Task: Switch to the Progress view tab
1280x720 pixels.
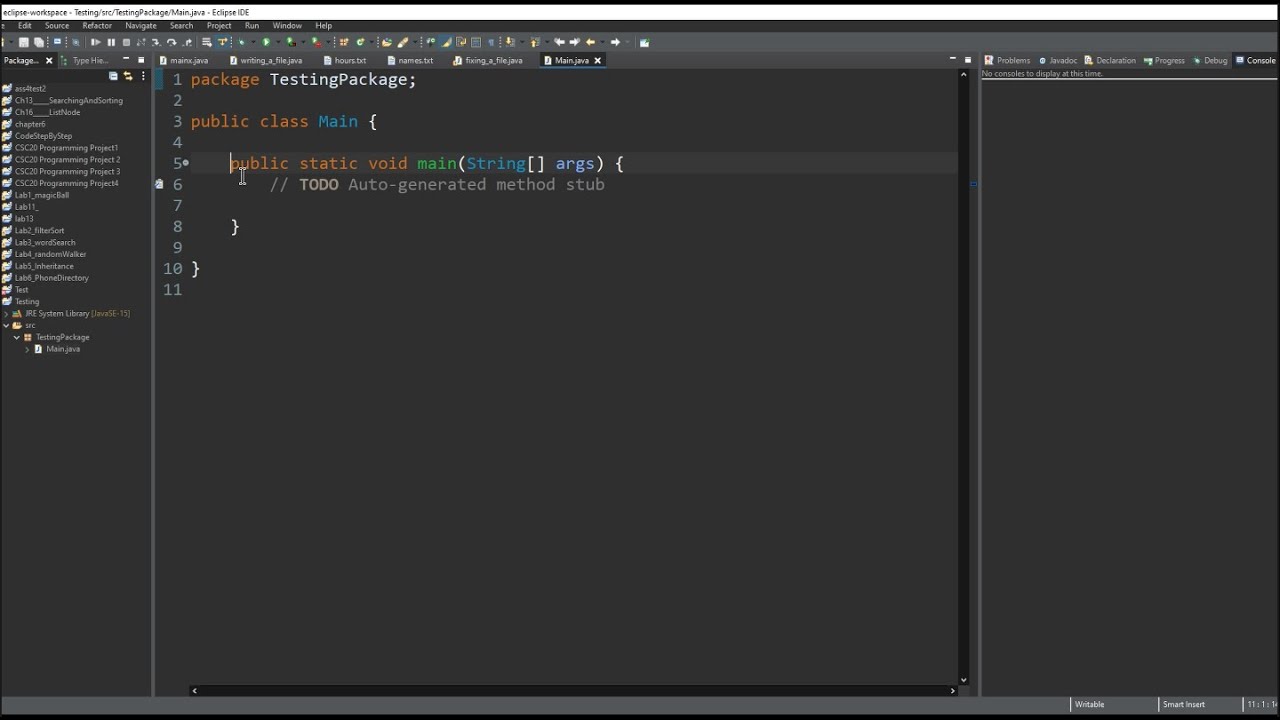Action: [x=1164, y=61]
